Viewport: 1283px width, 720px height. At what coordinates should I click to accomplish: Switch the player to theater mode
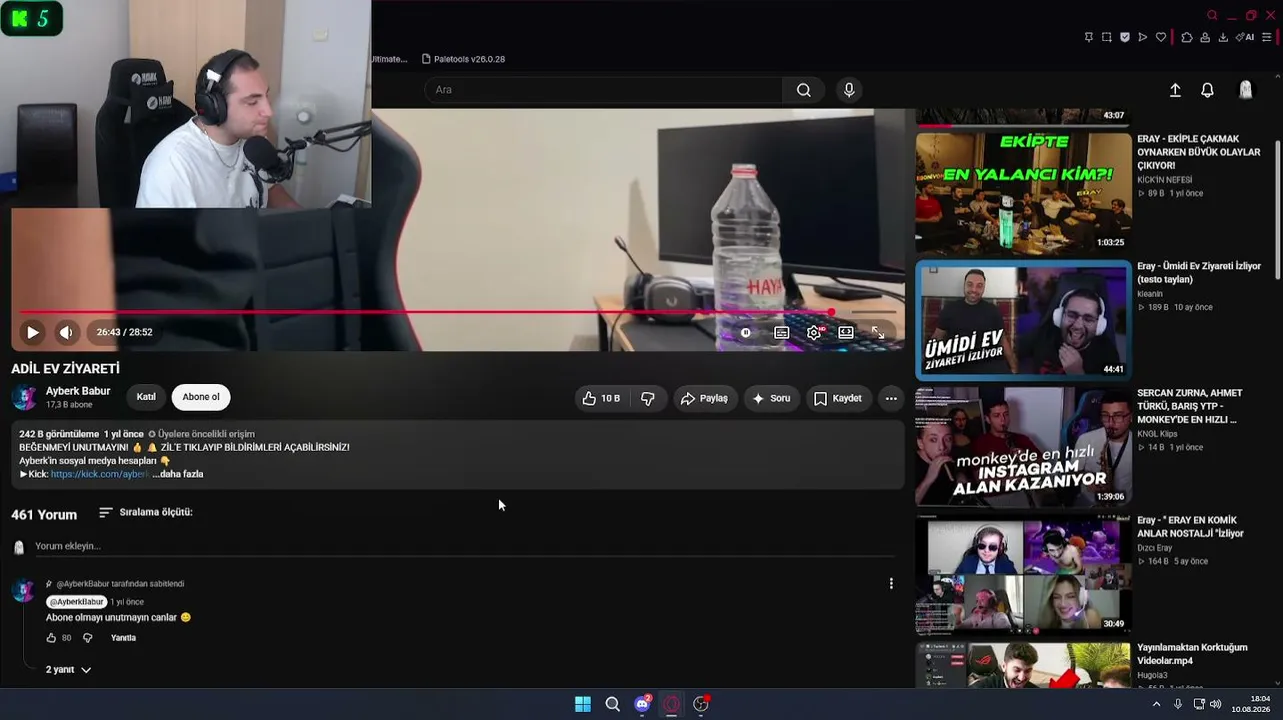coord(846,333)
